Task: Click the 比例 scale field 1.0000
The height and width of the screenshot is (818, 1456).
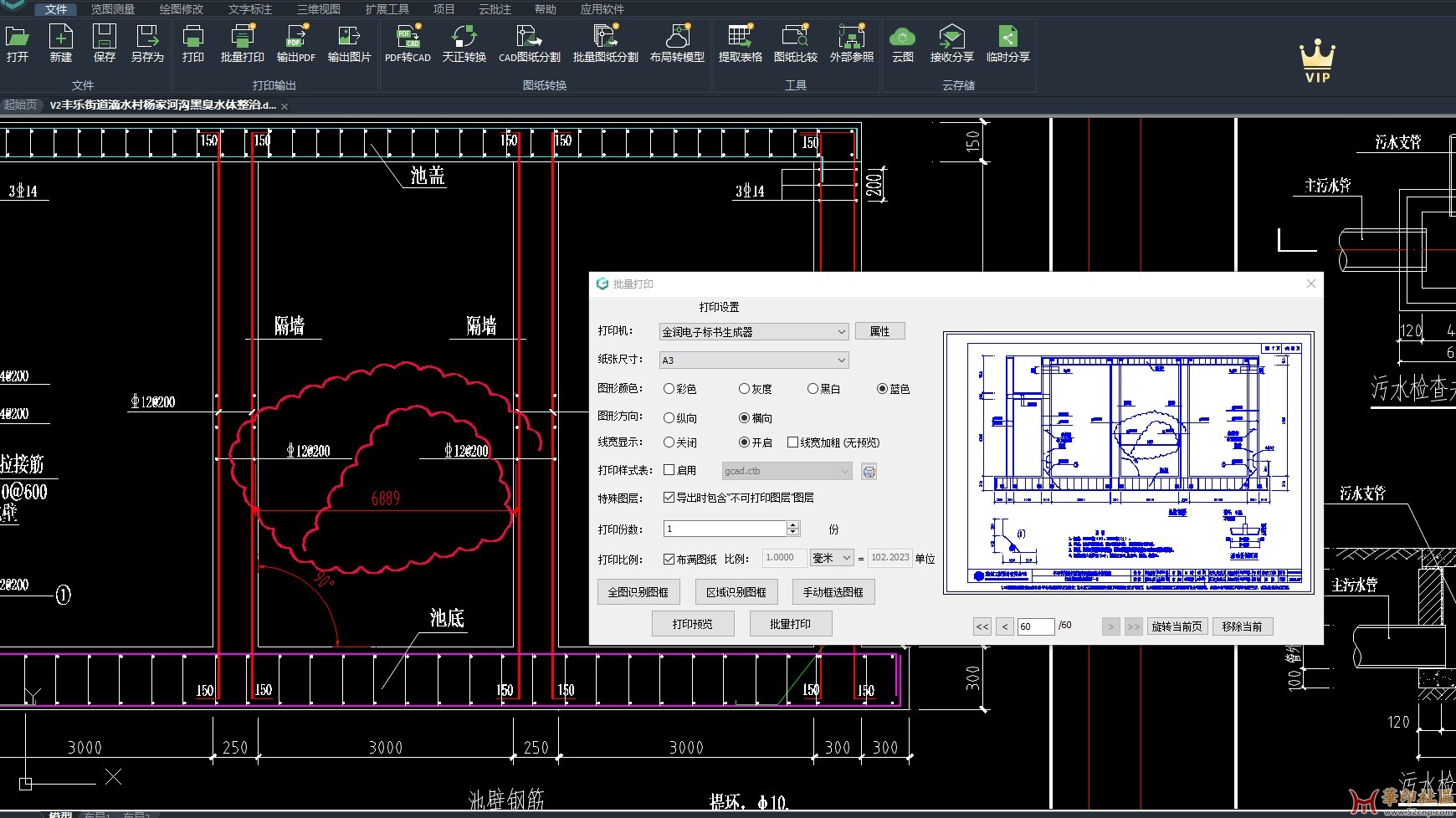Action: coord(784,558)
